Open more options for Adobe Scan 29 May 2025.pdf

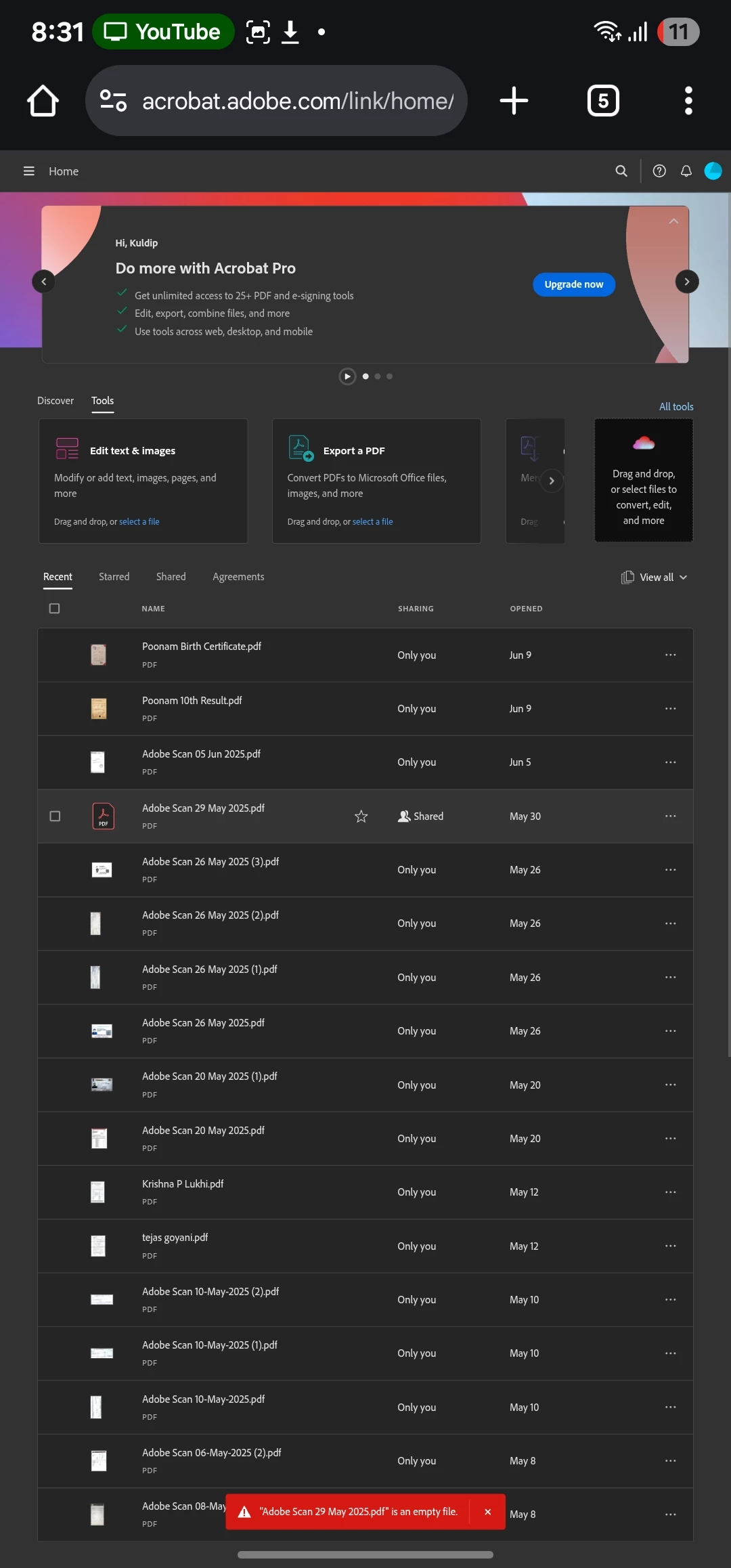(671, 816)
